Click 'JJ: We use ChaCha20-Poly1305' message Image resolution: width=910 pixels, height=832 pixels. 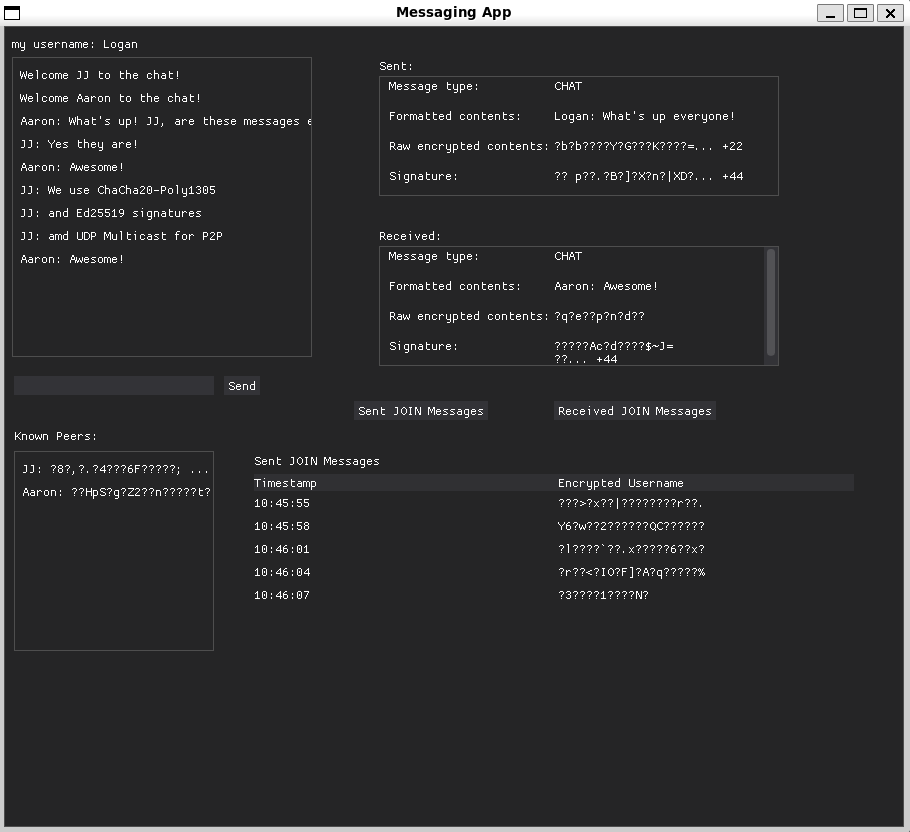point(118,190)
